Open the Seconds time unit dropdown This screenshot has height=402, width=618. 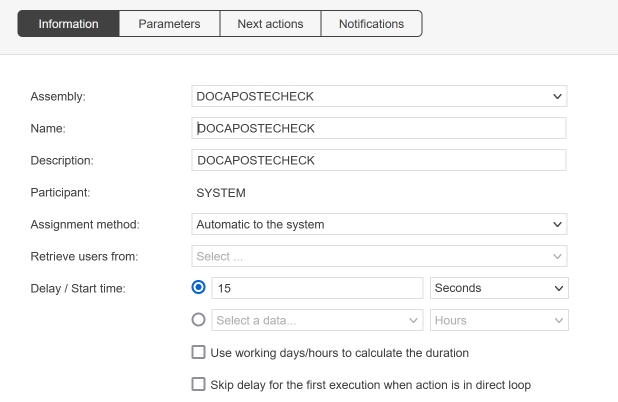pos(499,288)
